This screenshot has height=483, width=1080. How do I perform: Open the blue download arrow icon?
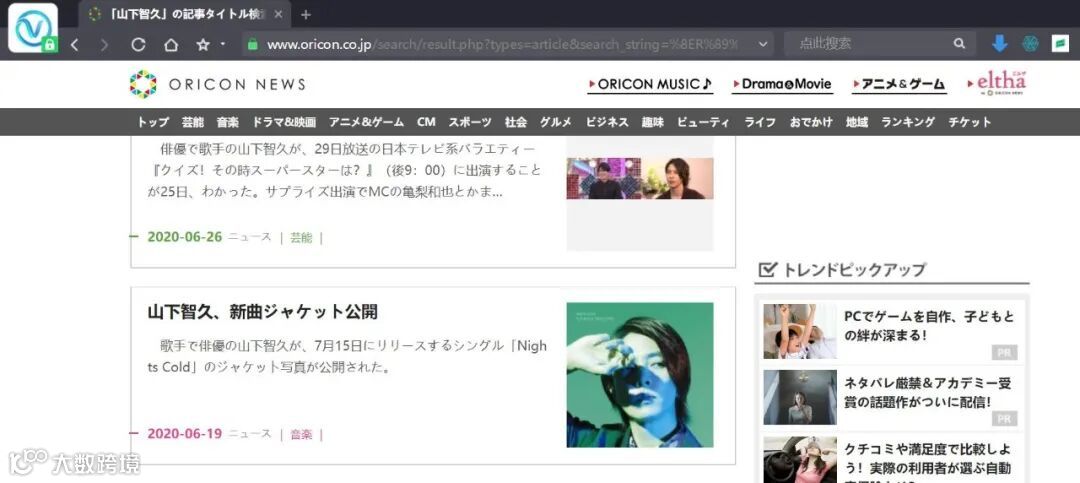[999, 43]
